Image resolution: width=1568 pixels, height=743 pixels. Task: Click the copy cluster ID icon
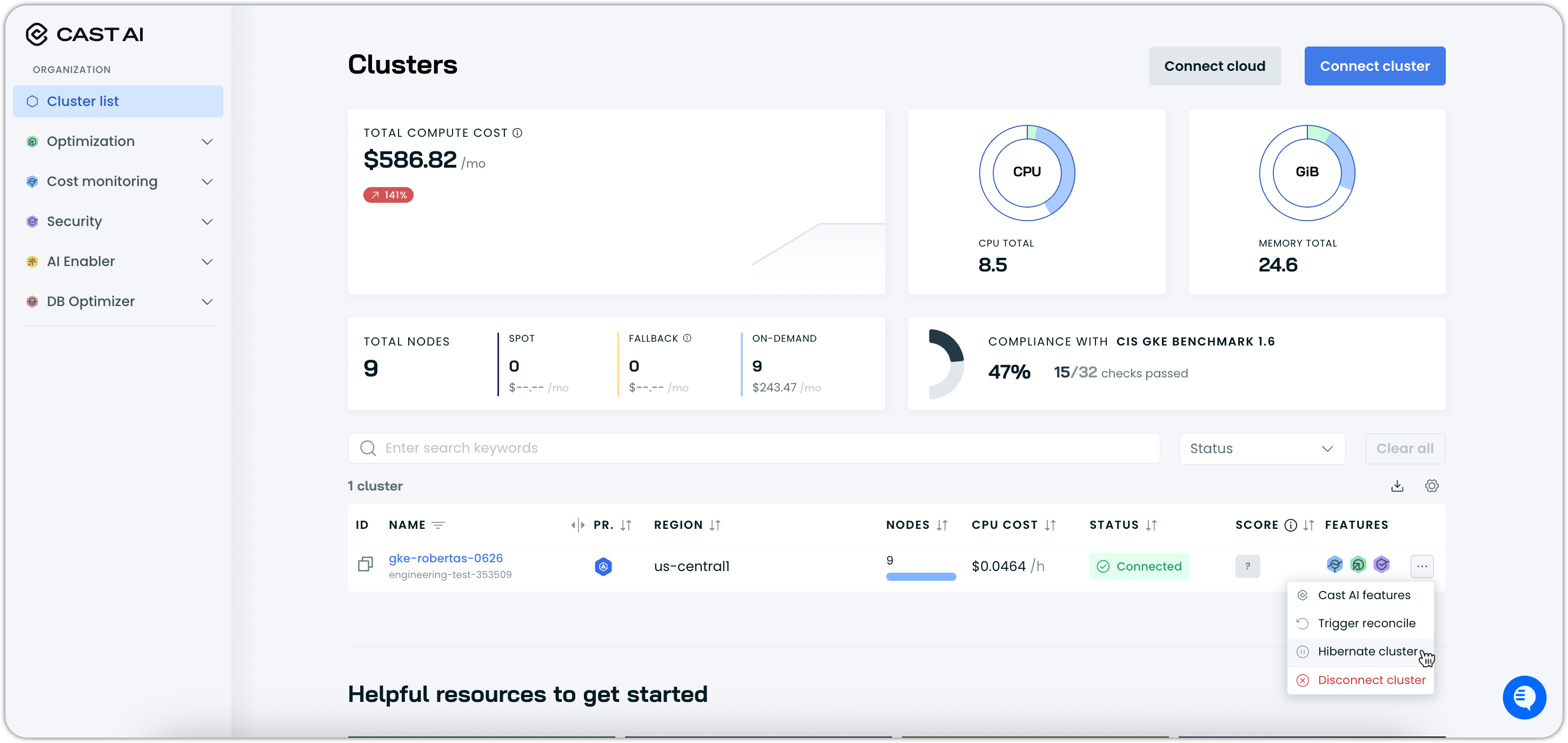(365, 565)
